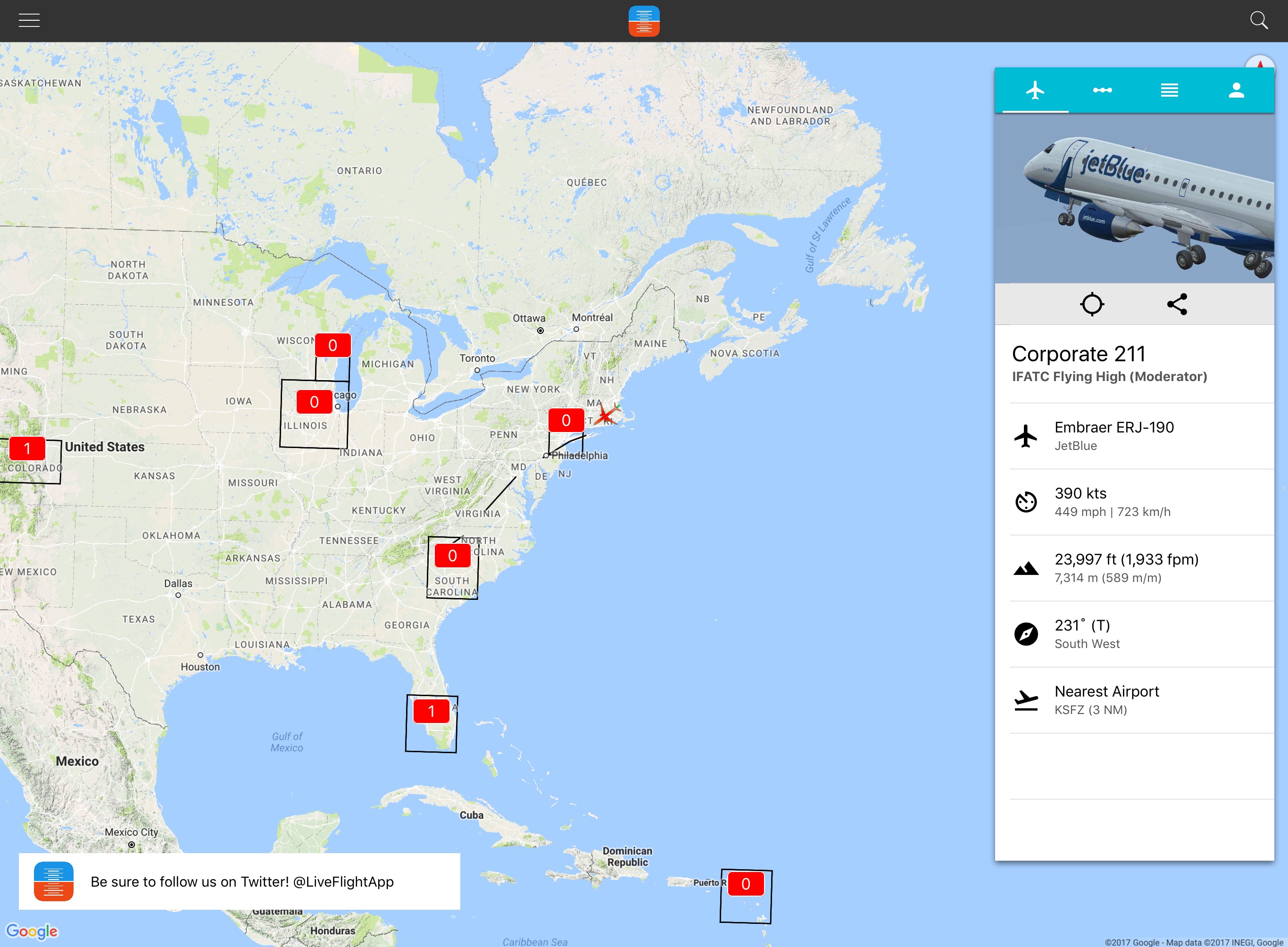The image size is (1288, 947).
Task: Click the South Carolina region marker
Action: [x=452, y=556]
